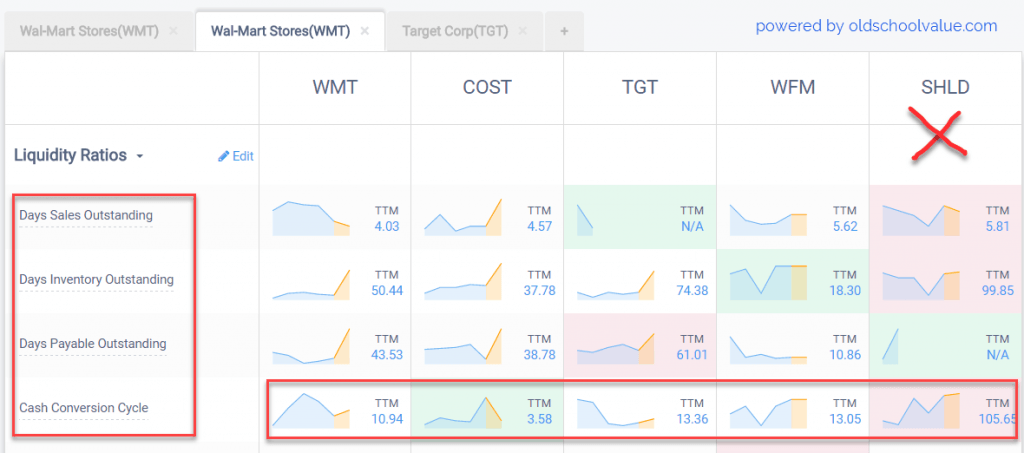
Task: Click the COST column header
Action: (x=487, y=88)
